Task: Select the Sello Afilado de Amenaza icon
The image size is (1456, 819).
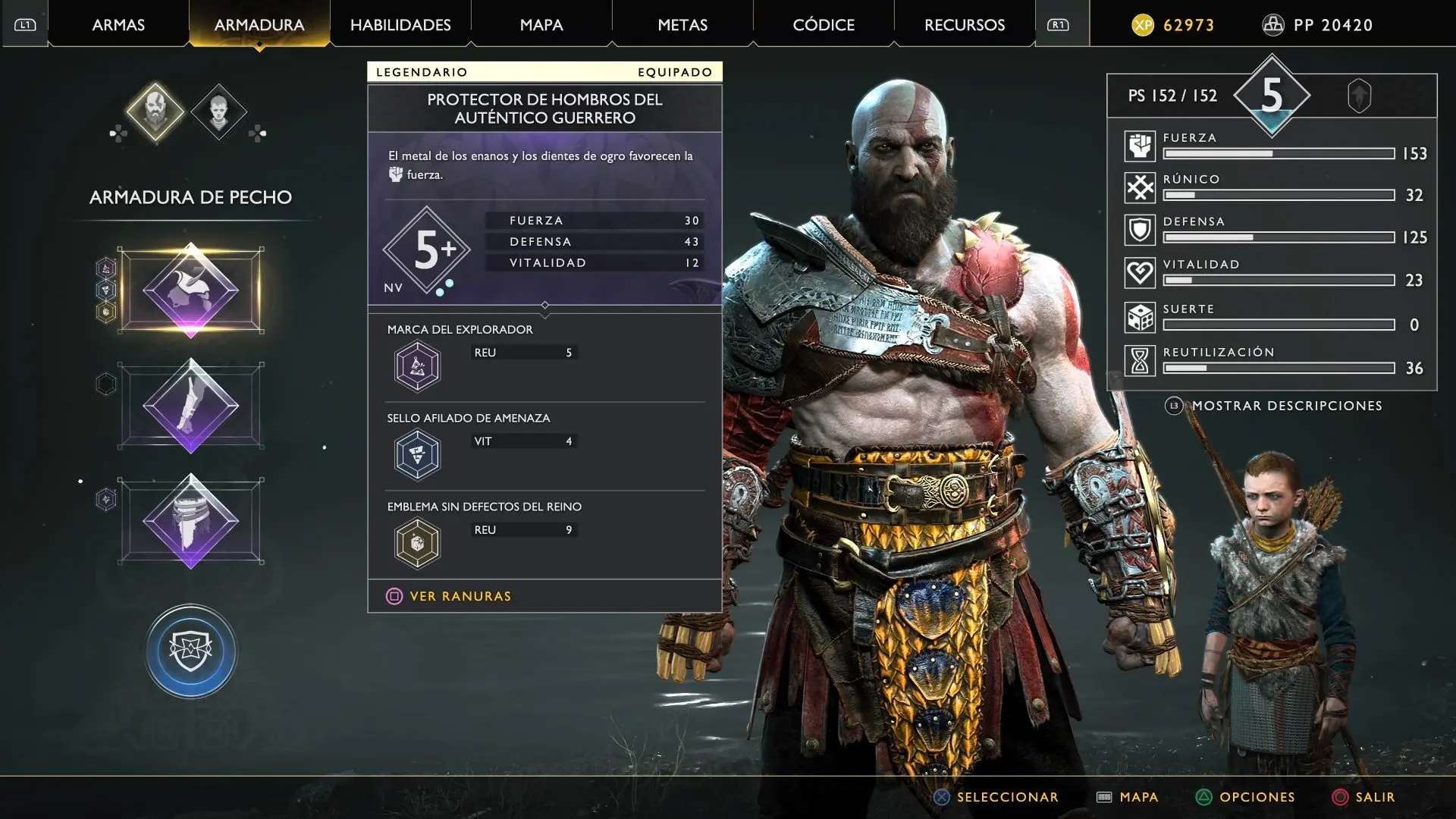Action: 417,455
